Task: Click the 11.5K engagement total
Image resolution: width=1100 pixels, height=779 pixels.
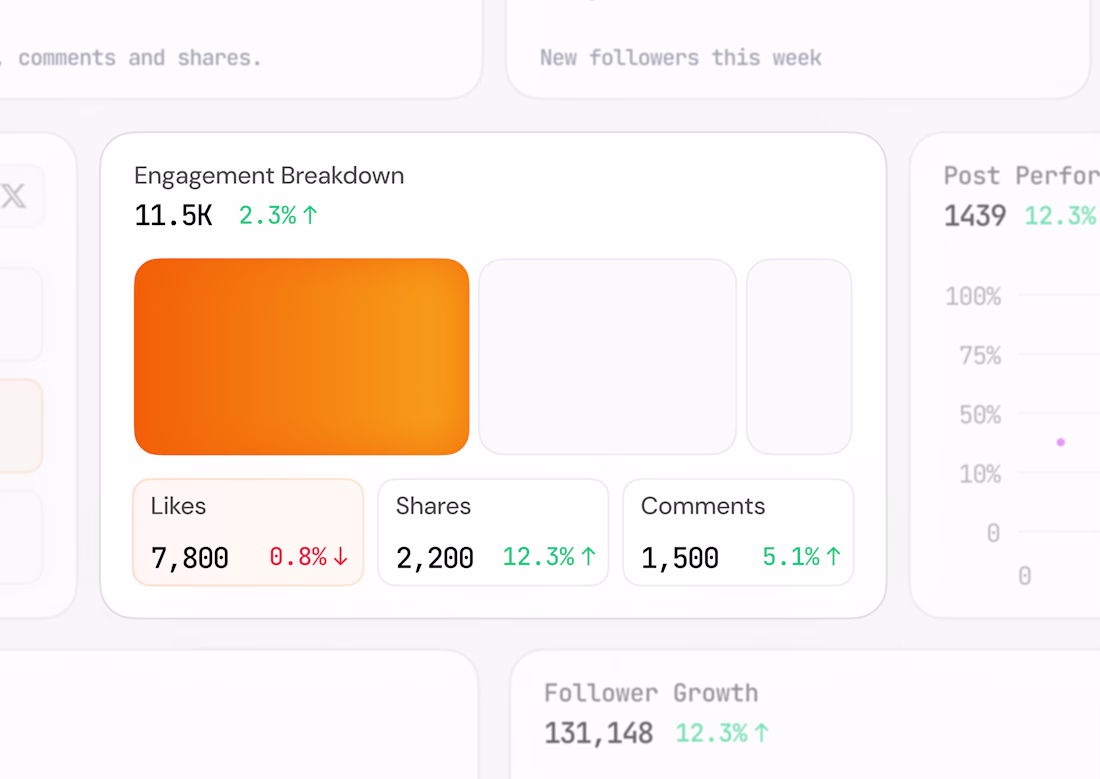Action: (x=173, y=215)
